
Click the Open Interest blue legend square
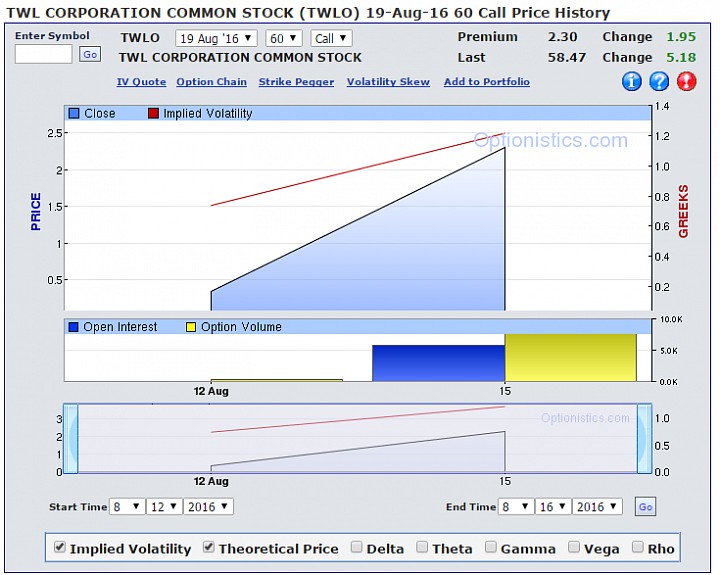pos(73,327)
